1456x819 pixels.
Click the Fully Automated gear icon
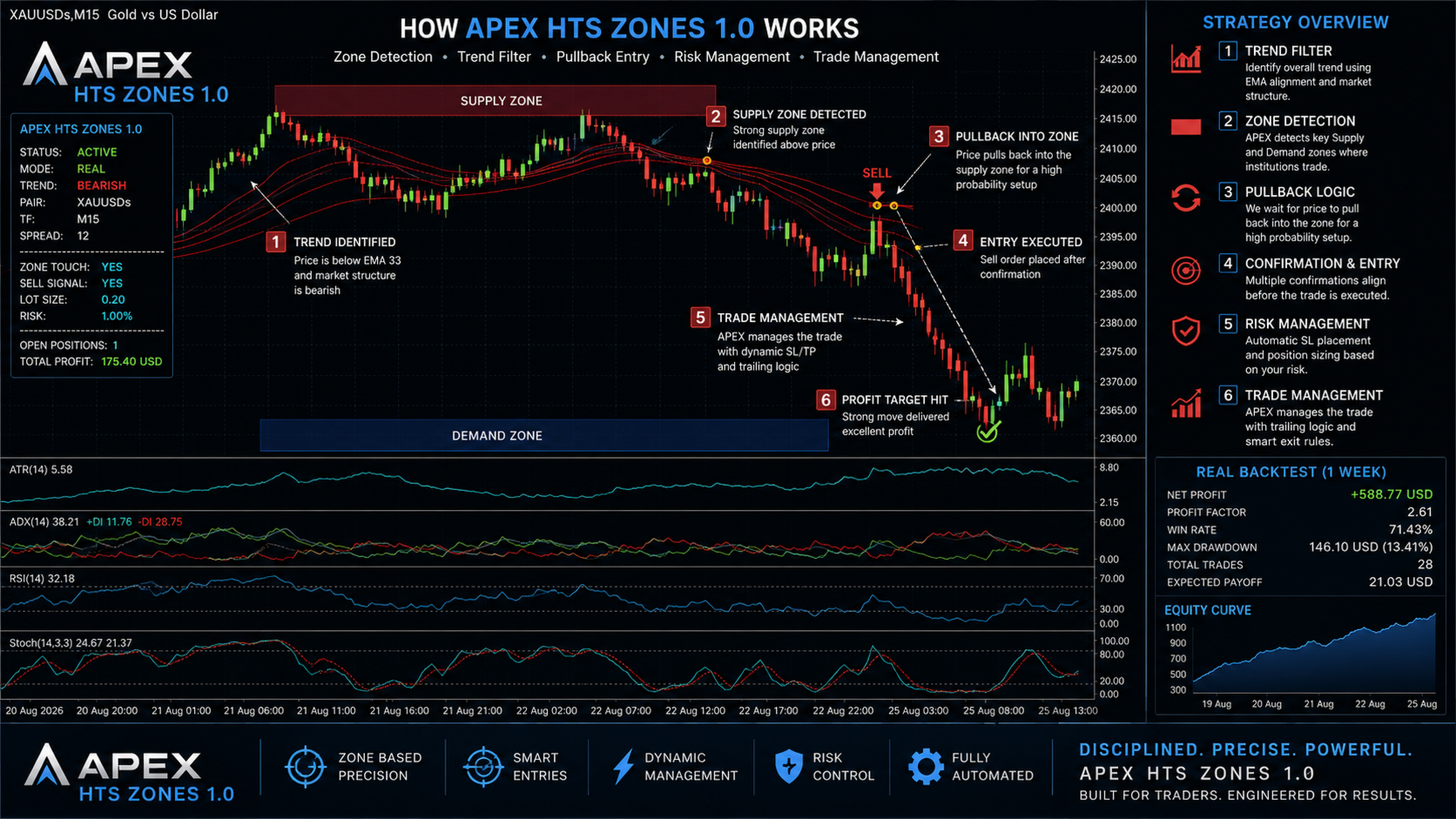(926, 767)
